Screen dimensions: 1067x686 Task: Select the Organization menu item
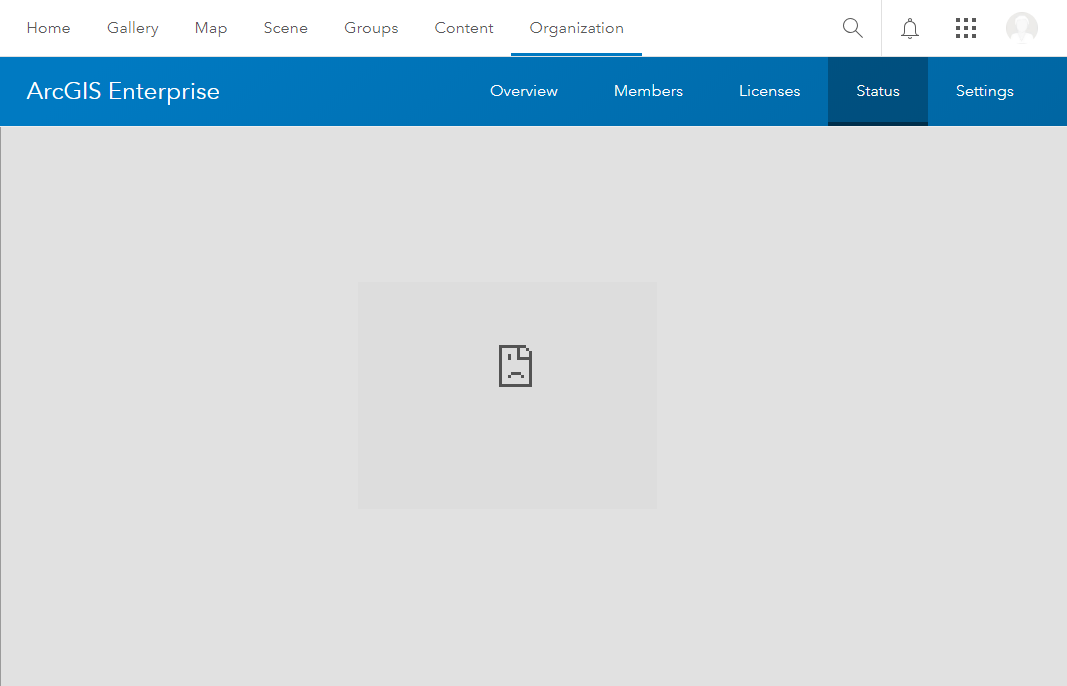(576, 28)
